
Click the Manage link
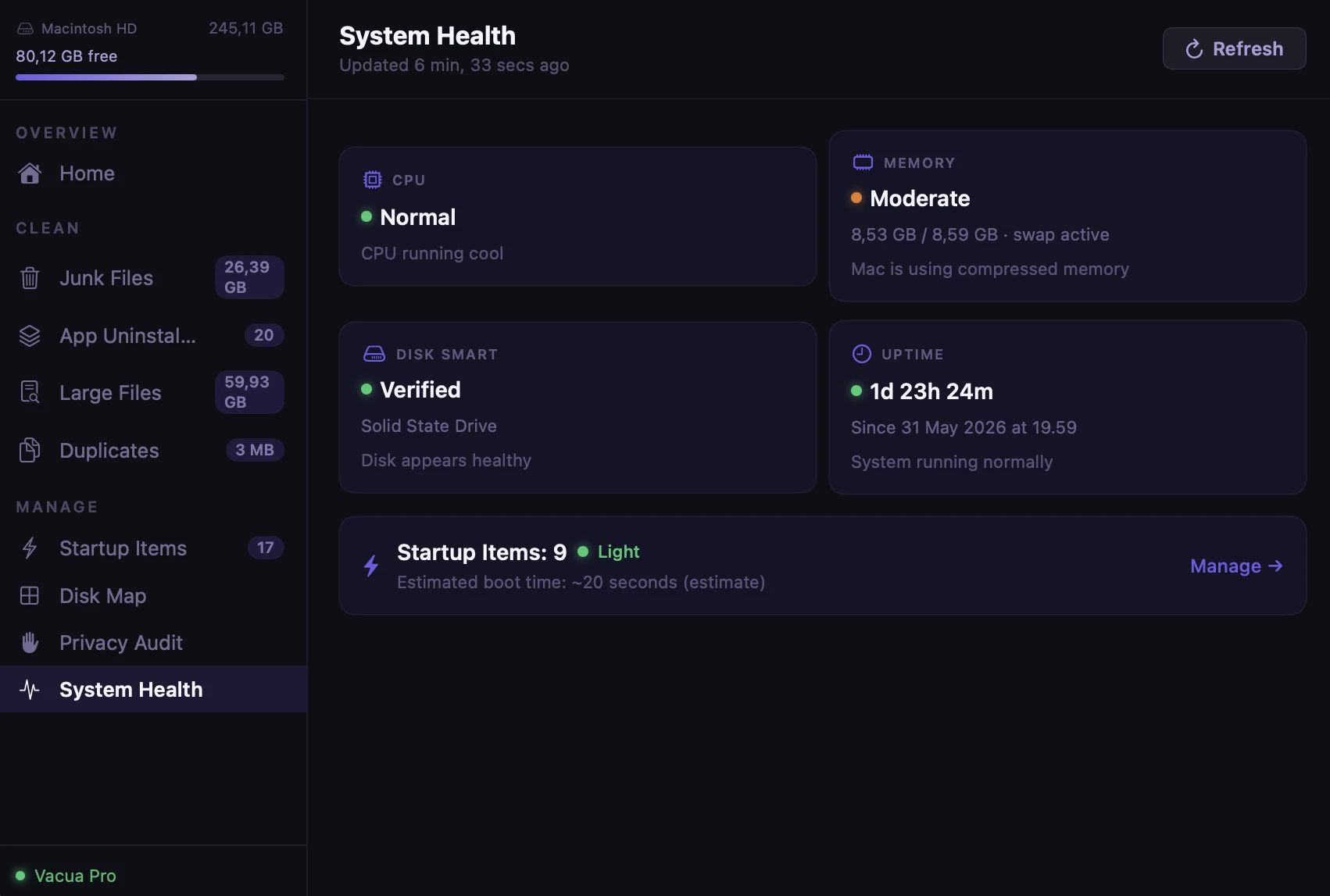[x=1236, y=566]
